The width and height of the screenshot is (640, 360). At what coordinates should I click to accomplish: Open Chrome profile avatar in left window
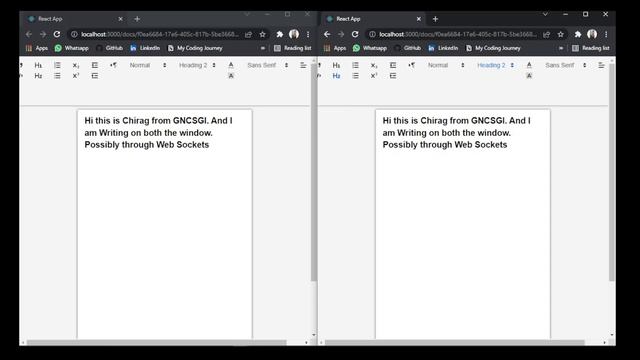(294, 34)
